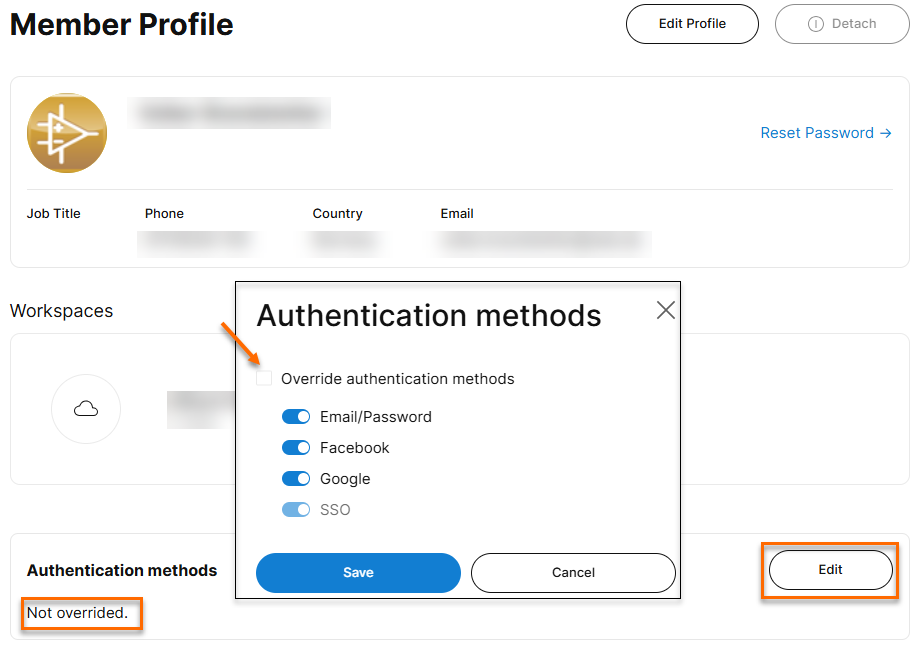Select the "Not overridded." status text

click(x=78, y=613)
